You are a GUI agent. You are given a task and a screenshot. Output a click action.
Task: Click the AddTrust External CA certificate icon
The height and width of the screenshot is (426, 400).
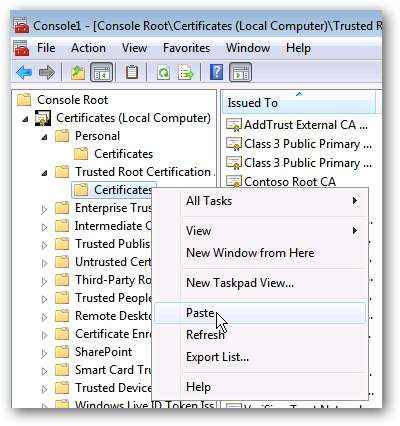[233, 125]
